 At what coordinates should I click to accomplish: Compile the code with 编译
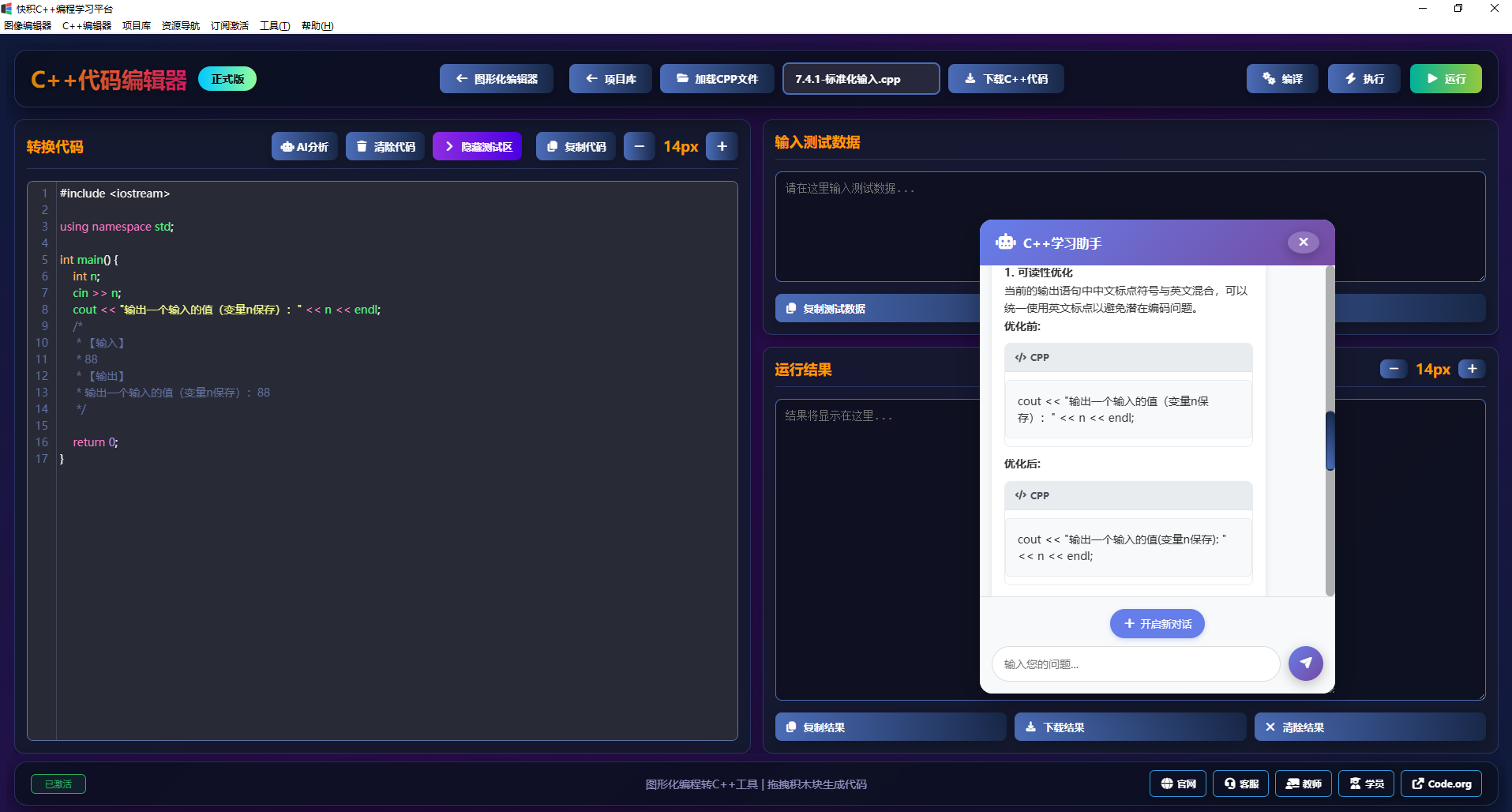coord(1281,78)
